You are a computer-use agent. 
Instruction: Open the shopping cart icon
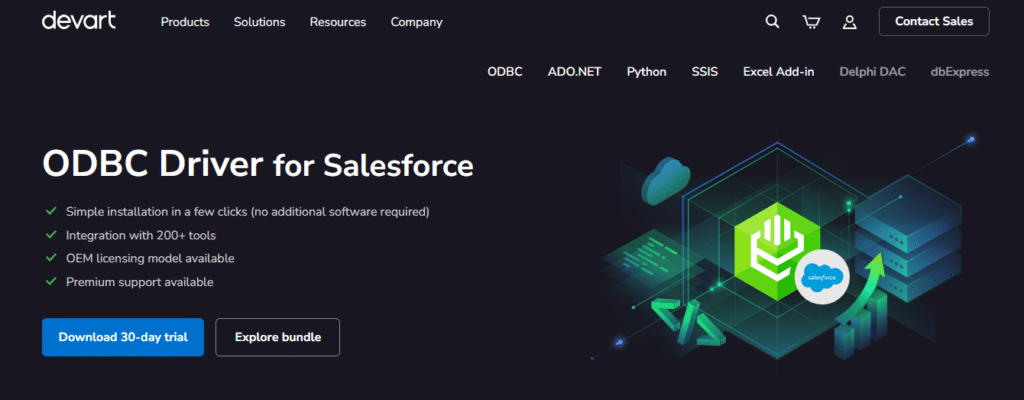(811, 22)
